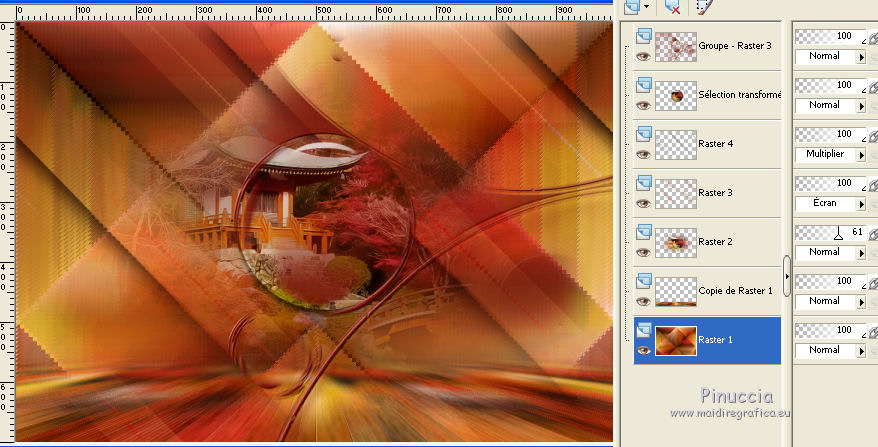Click the layer type icon of Raster 3
878x447 pixels.
[x=644, y=183]
